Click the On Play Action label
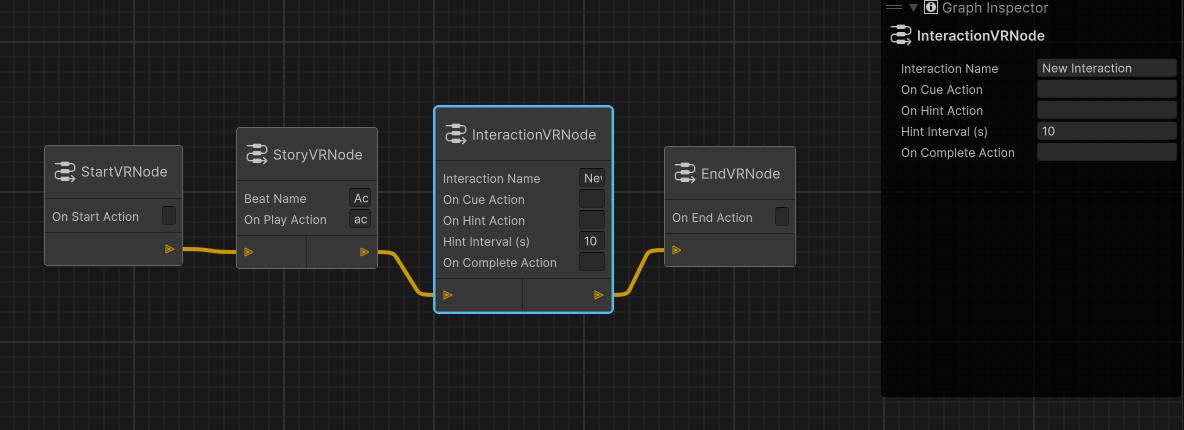The width and height of the screenshot is (1184, 430). coord(285,220)
